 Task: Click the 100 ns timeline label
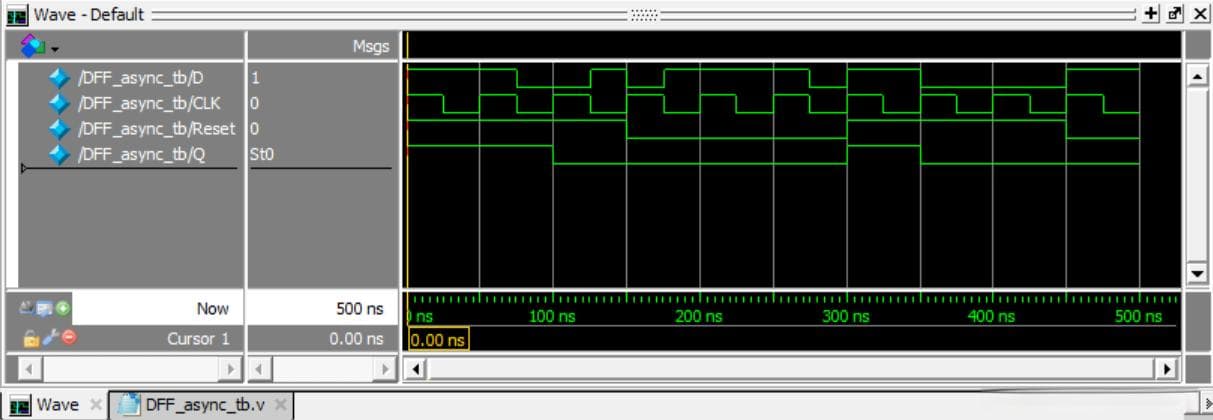pyautogui.click(x=552, y=316)
